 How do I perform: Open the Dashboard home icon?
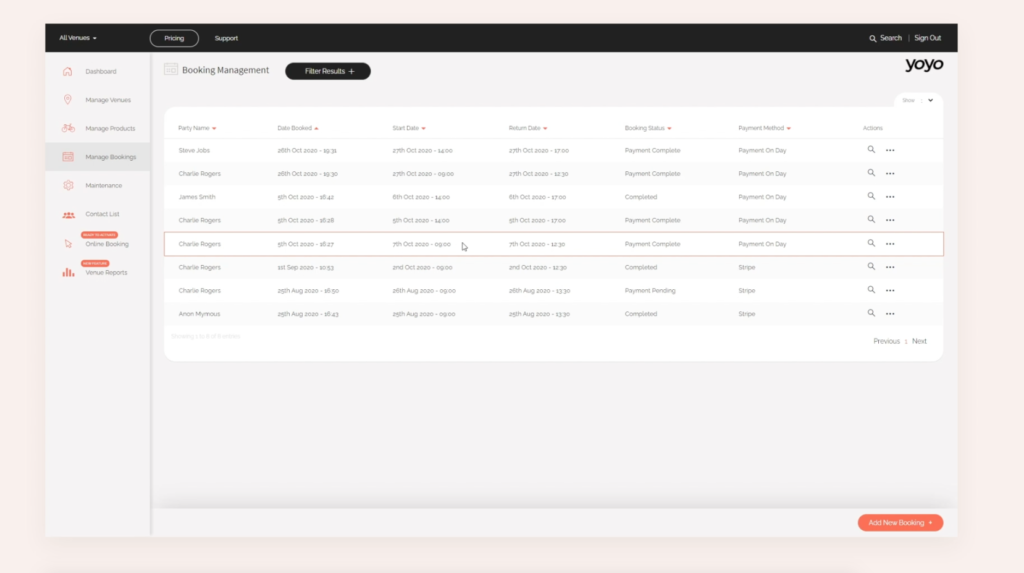tap(68, 71)
